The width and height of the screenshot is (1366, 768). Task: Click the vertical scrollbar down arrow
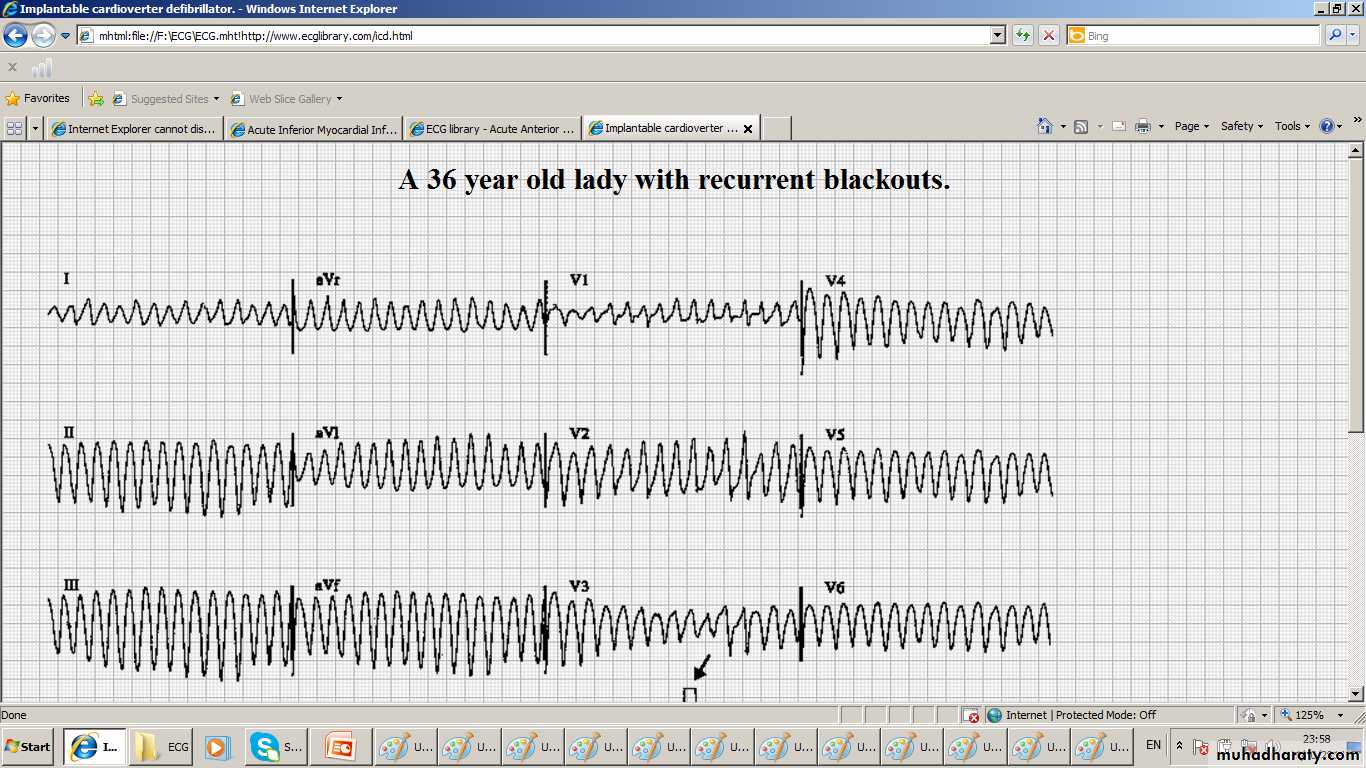coord(1356,693)
